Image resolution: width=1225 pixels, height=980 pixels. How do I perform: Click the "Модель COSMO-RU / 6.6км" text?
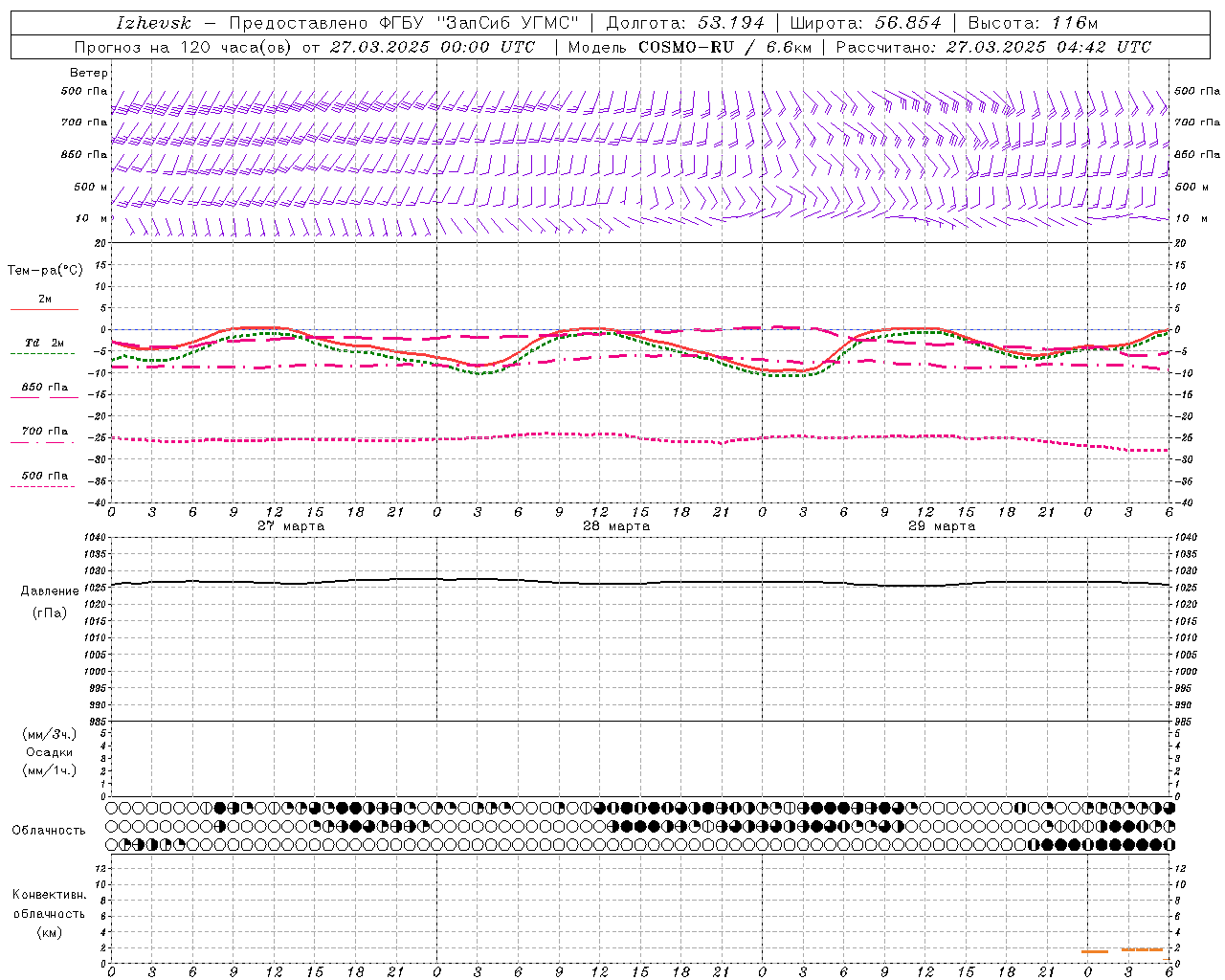pyautogui.click(x=689, y=47)
